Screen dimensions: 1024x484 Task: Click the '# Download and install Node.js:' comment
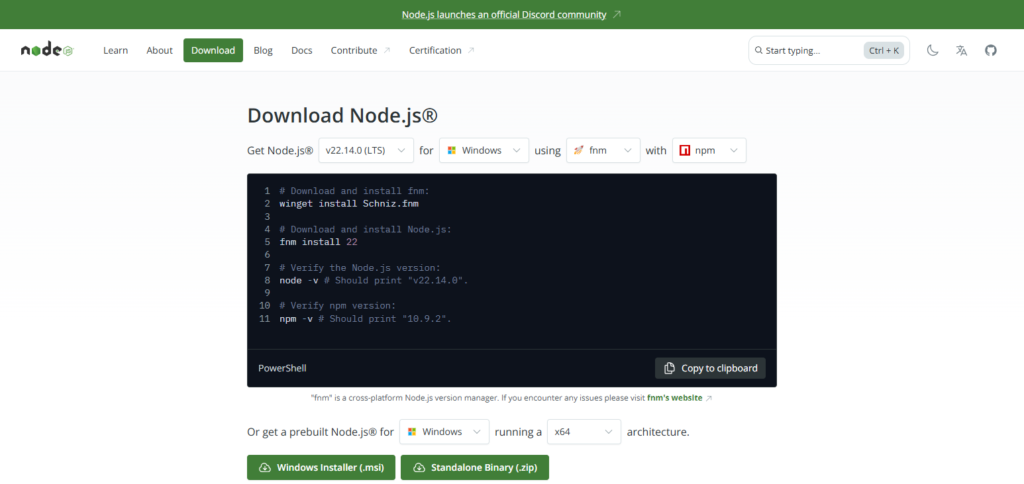[366, 229]
